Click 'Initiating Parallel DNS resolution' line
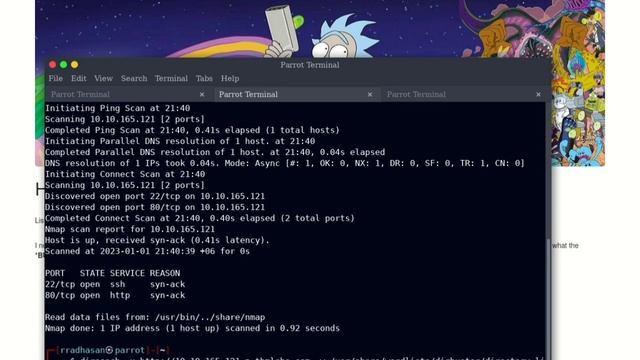Image resolution: width=640 pixels, height=360 pixels. (x=180, y=141)
